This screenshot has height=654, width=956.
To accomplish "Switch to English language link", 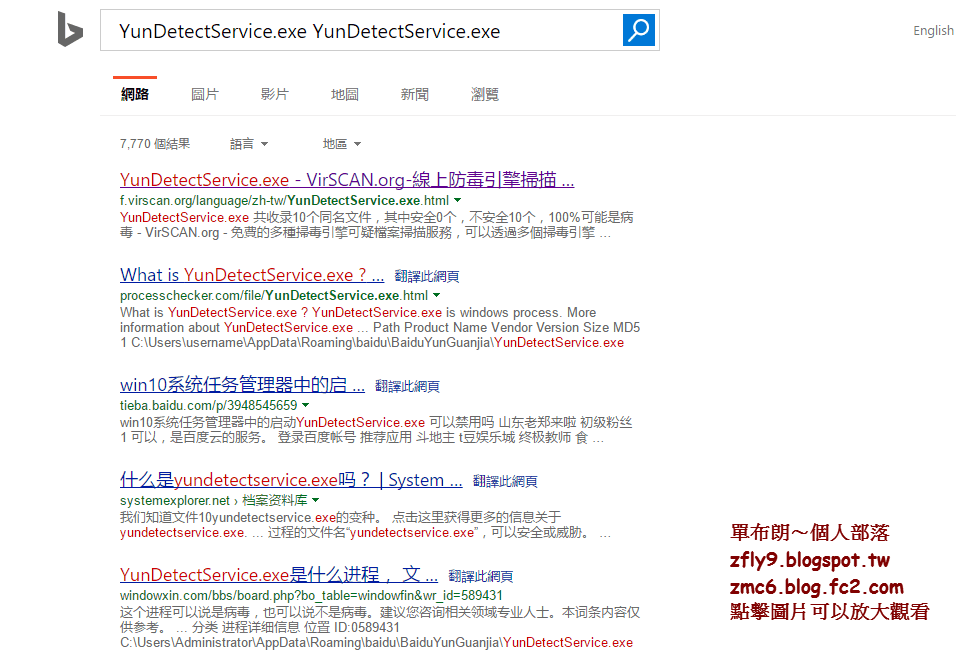I will [933, 30].
